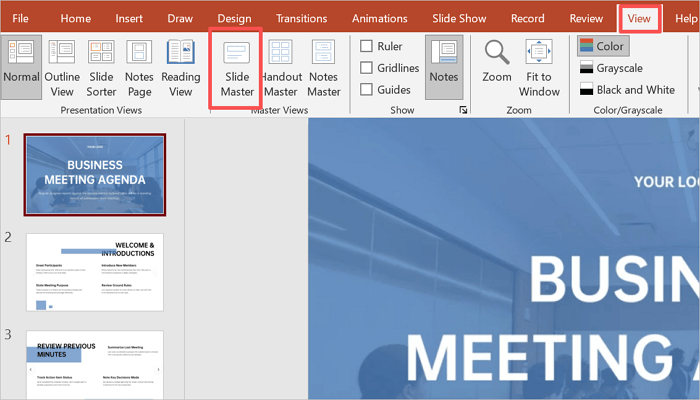Open the Review tab
The image size is (700, 400).
[586, 18]
